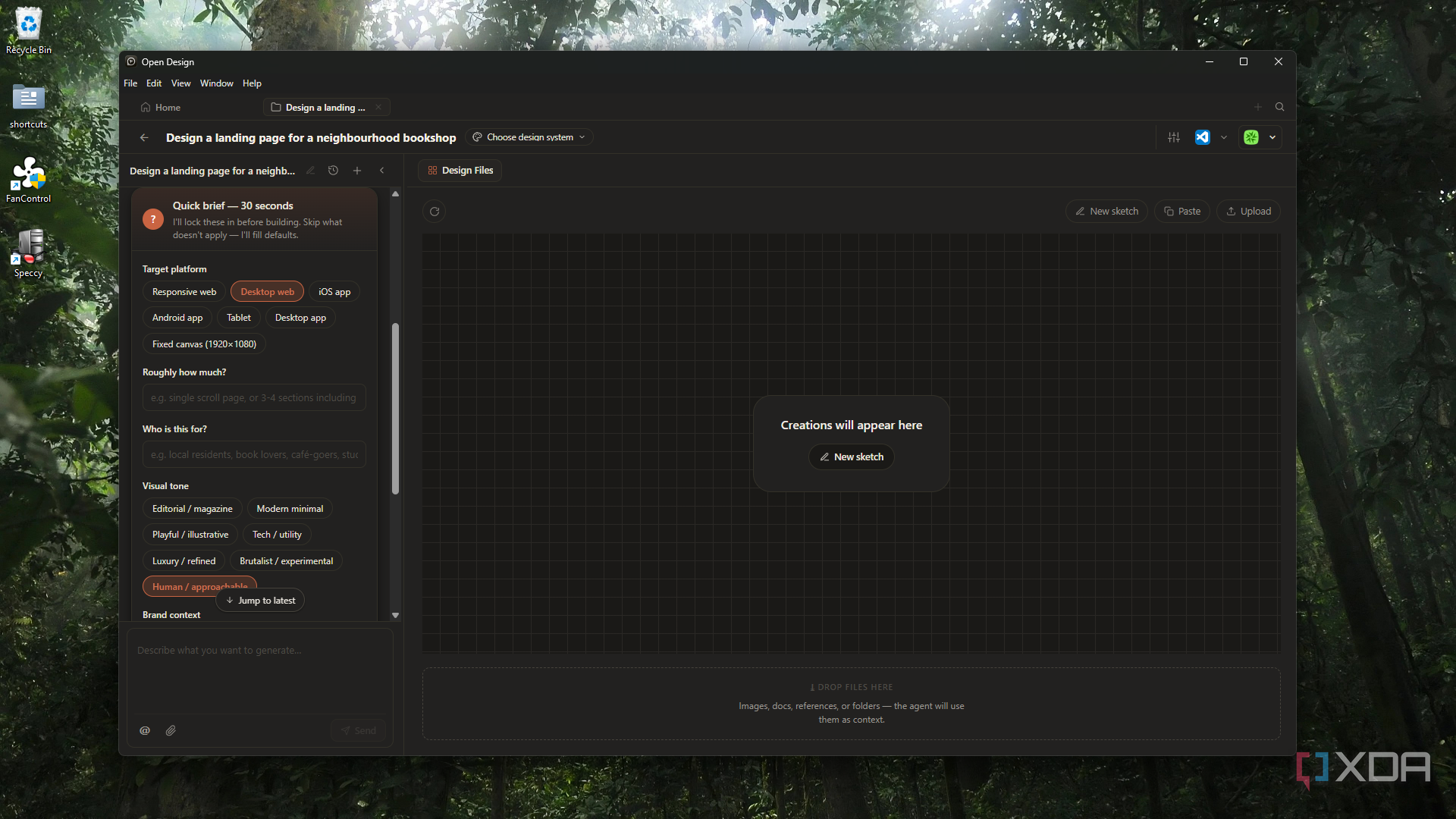Screen dimensions: 1456x819
Task: Click the @ mention icon in composer
Action: (145, 730)
